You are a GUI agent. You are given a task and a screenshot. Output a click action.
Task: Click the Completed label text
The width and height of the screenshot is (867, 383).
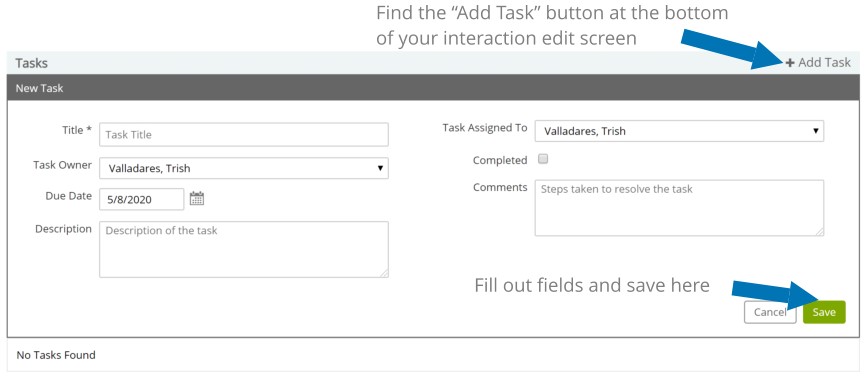coord(500,160)
